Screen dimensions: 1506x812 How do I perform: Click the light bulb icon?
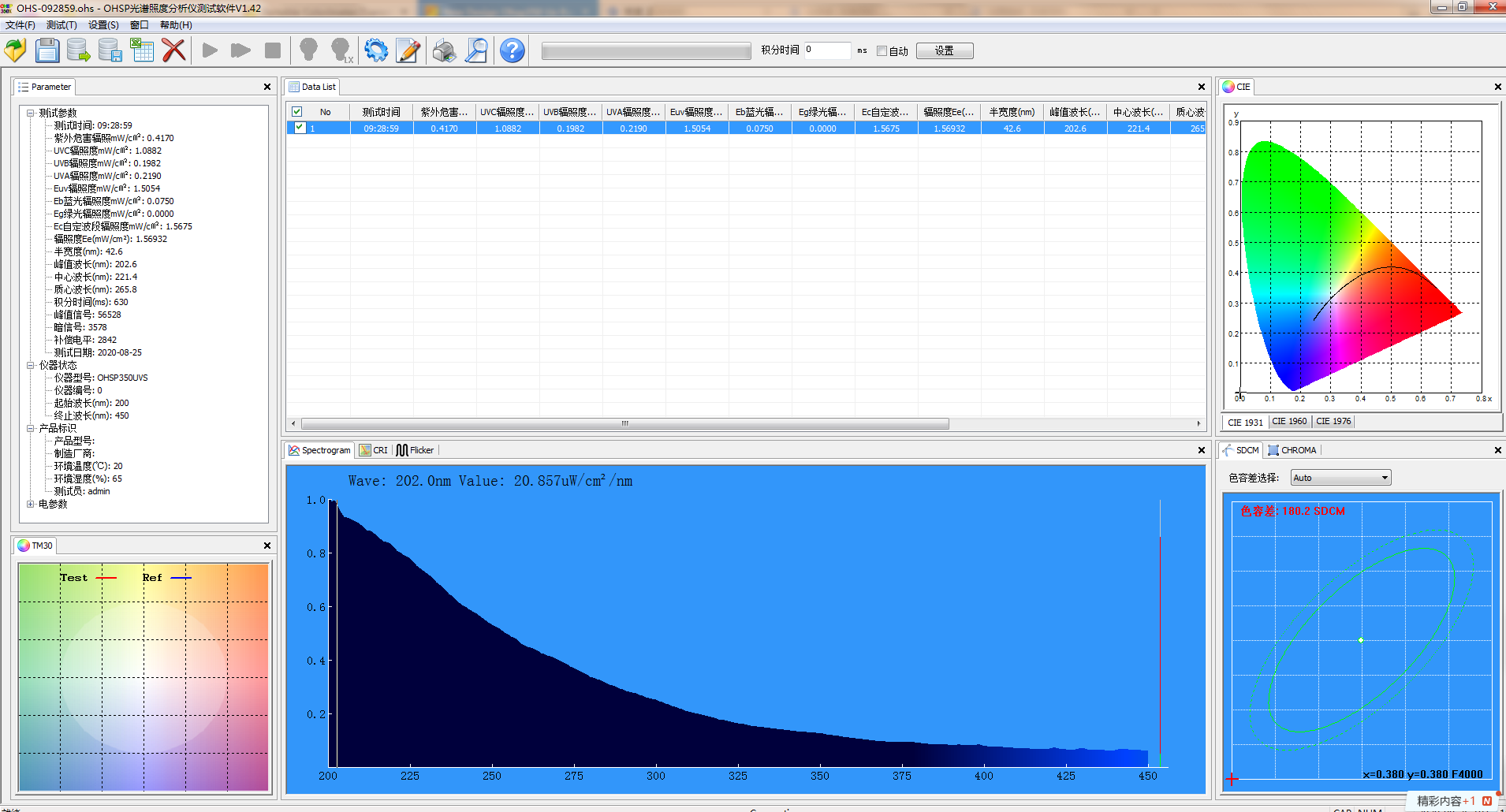pos(309,50)
